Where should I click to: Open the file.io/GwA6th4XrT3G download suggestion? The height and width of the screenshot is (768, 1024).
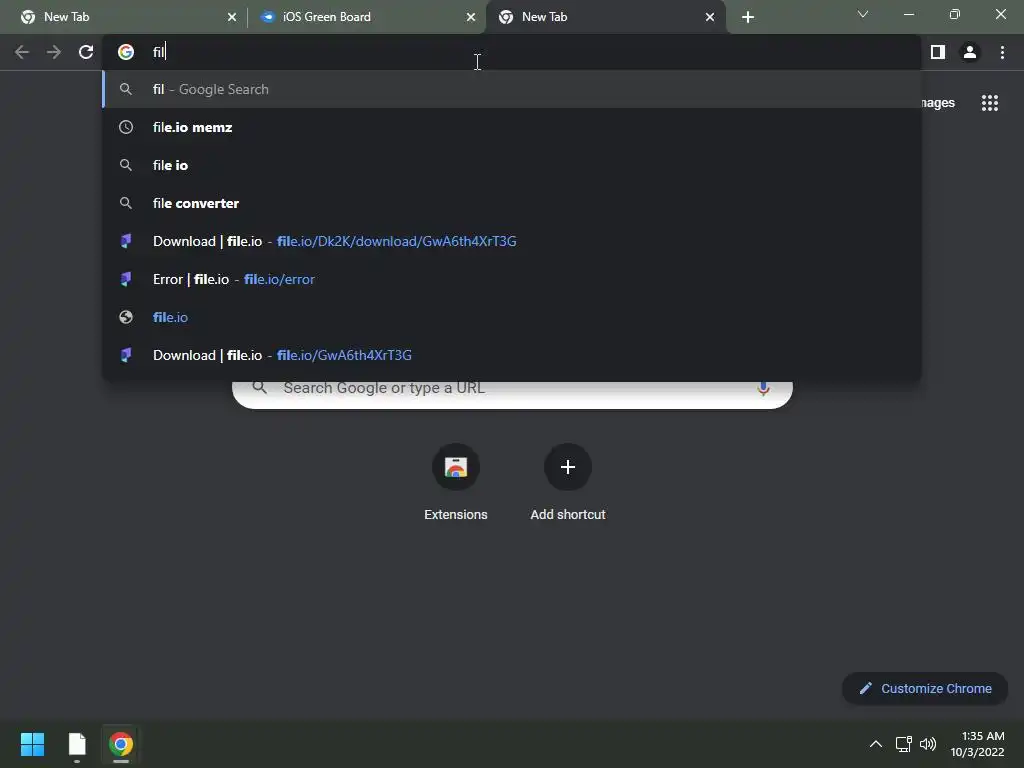(x=512, y=355)
